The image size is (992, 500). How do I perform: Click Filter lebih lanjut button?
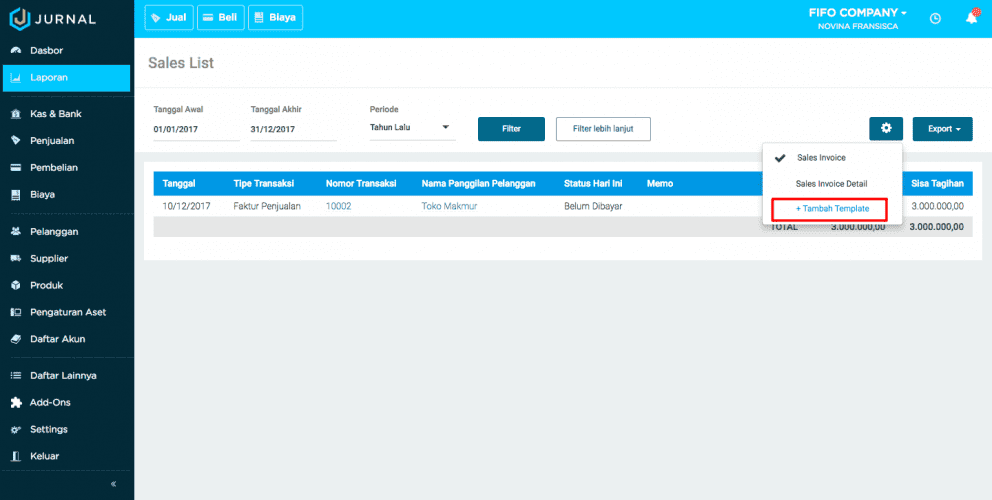(x=603, y=128)
